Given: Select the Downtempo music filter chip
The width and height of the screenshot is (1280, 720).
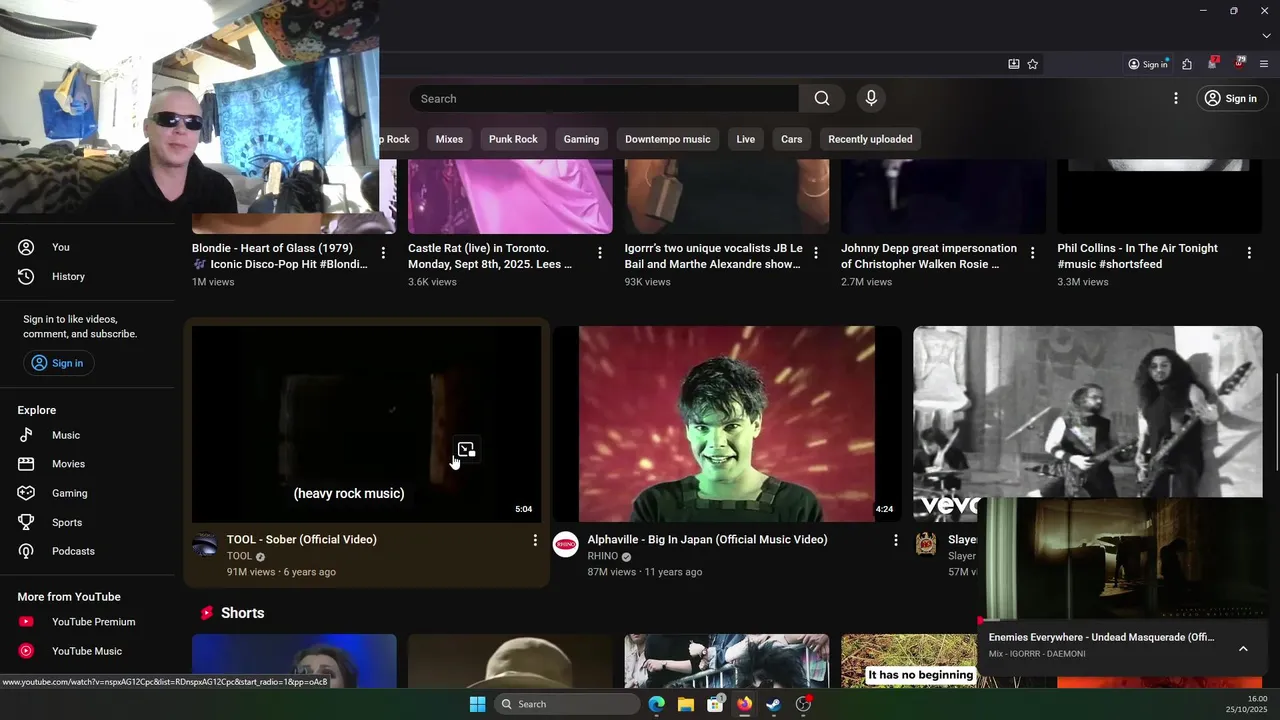Looking at the screenshot, I should [667, 139].
